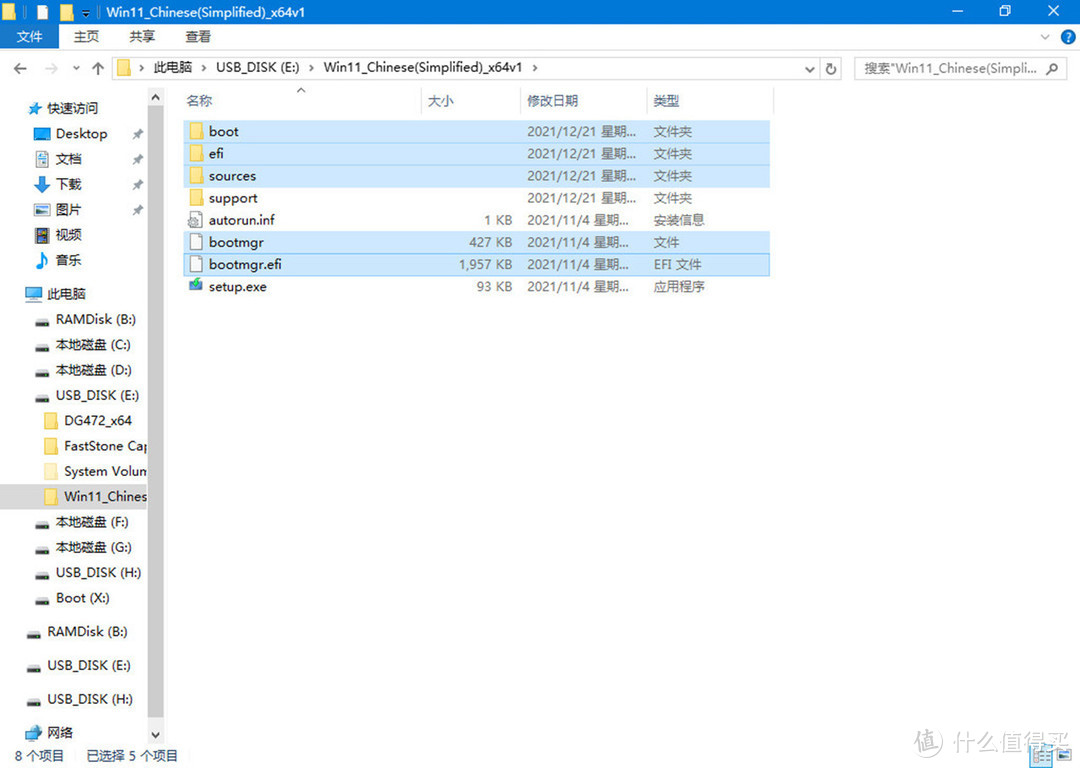This screenshot has height=768, width=1080.
Task: Select the autorun.inf file icon
Action: click(x=196, y=220)
